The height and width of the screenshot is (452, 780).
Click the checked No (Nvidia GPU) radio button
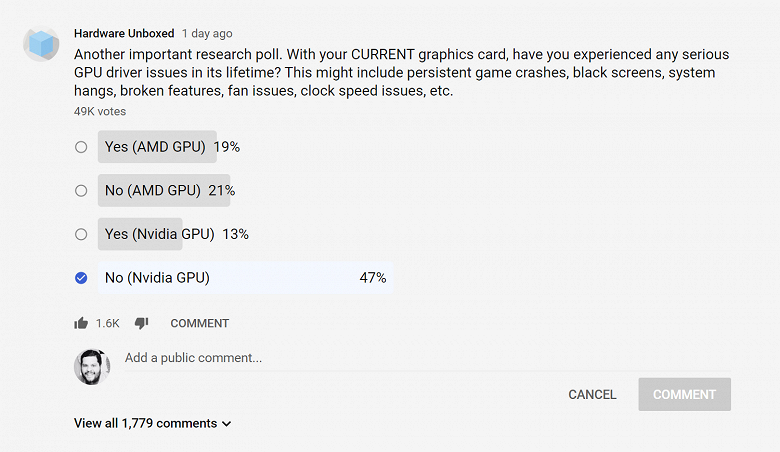(81, 278)
